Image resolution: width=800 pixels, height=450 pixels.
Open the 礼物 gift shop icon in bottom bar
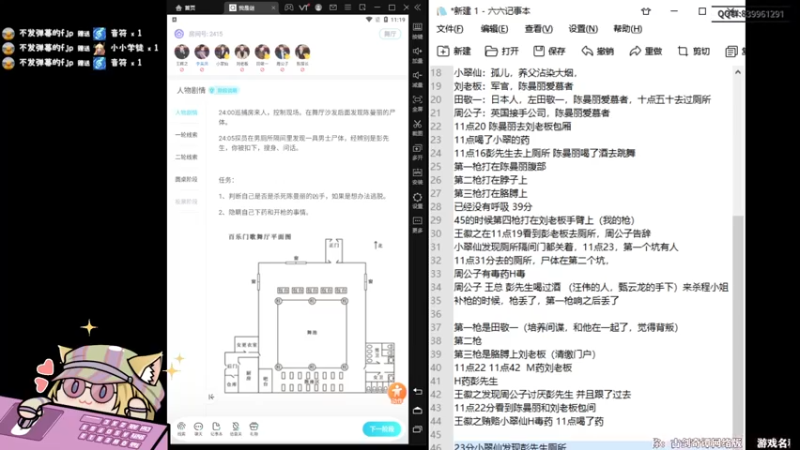click(x=254, y=429)
